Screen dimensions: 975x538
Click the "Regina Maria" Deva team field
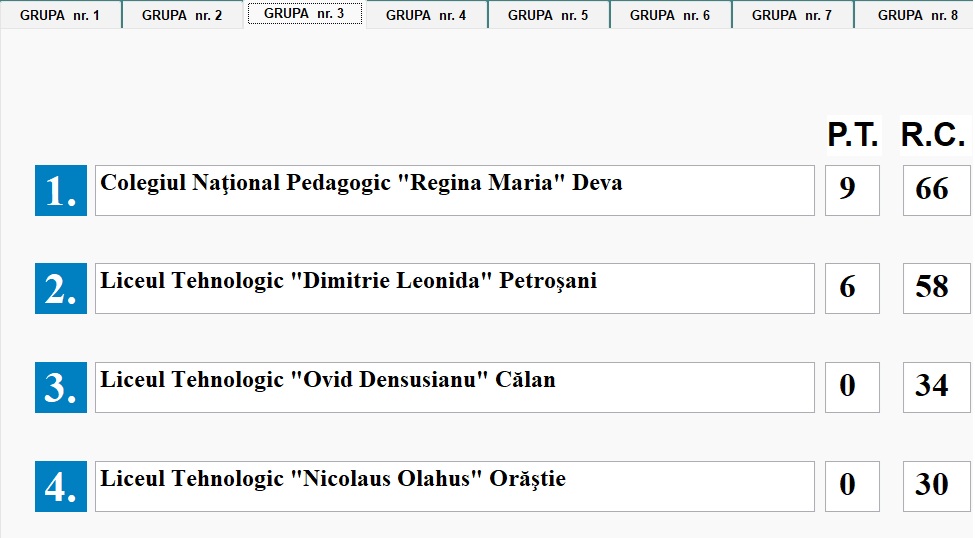tap(454, 191)
